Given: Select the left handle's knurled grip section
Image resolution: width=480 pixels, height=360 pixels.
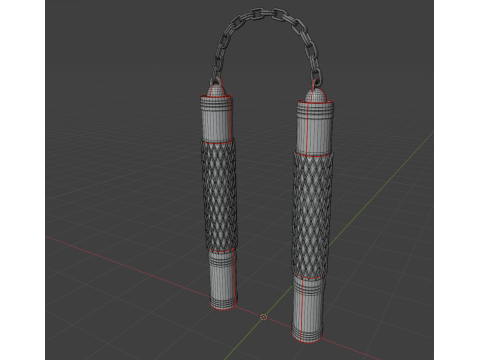Looking at the screenshot, I should coord(219,196).
